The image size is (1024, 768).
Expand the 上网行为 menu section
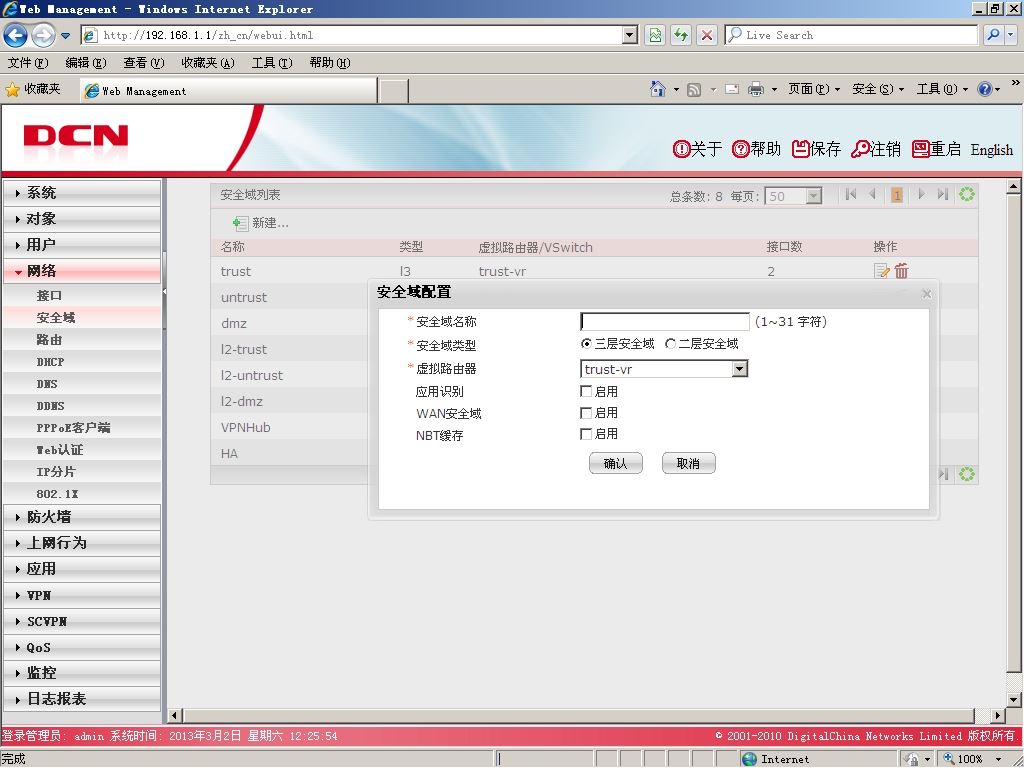pyautogui.click(x=82, y=543)
